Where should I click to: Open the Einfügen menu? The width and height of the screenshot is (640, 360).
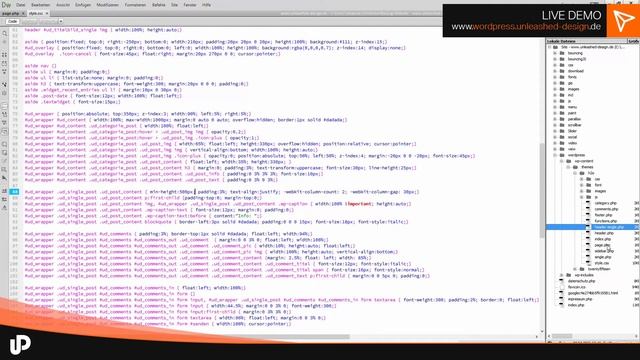point(83,5)
